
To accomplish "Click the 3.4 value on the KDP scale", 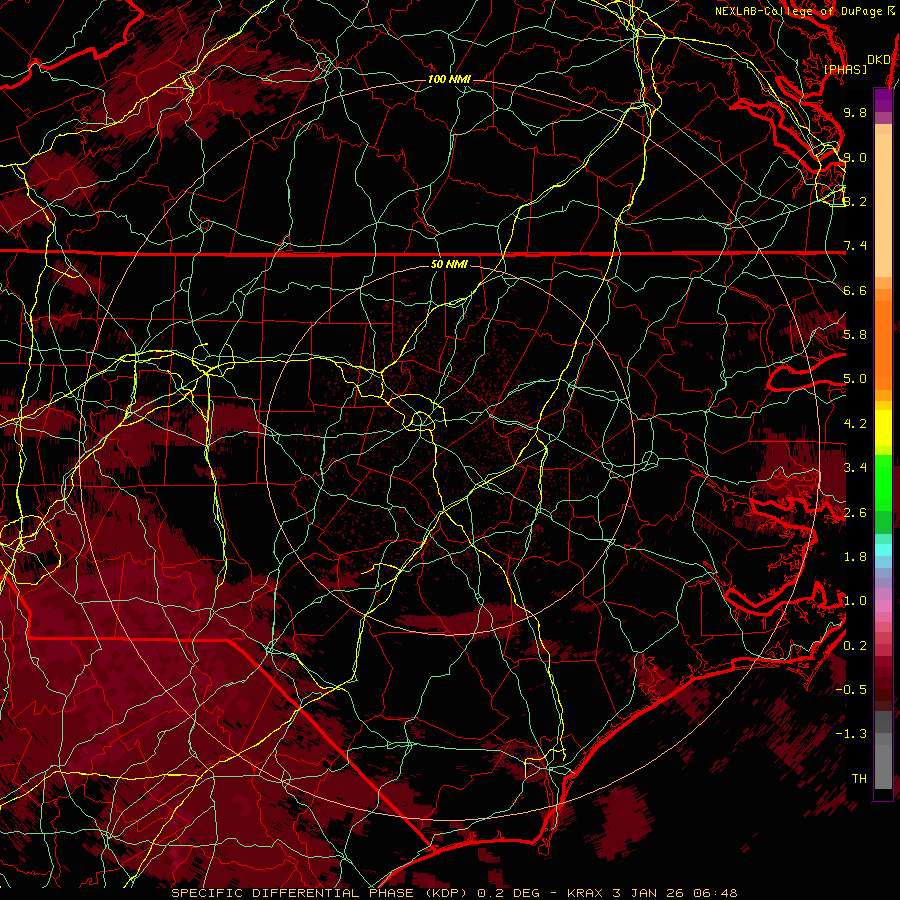I will [855, 468].
